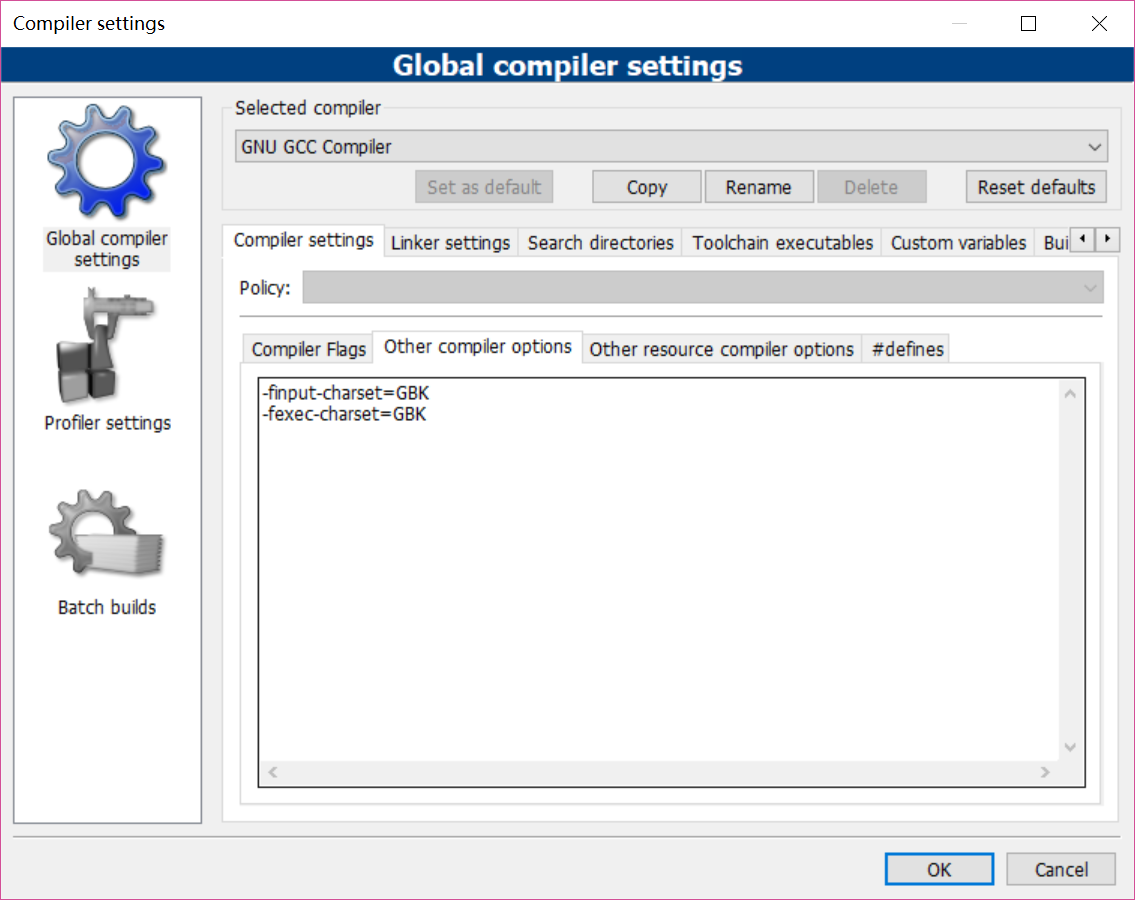Viewport: 1135px width, 900px height.
Task: Select the Other compiler options tab
Action: tap(478, 347)
